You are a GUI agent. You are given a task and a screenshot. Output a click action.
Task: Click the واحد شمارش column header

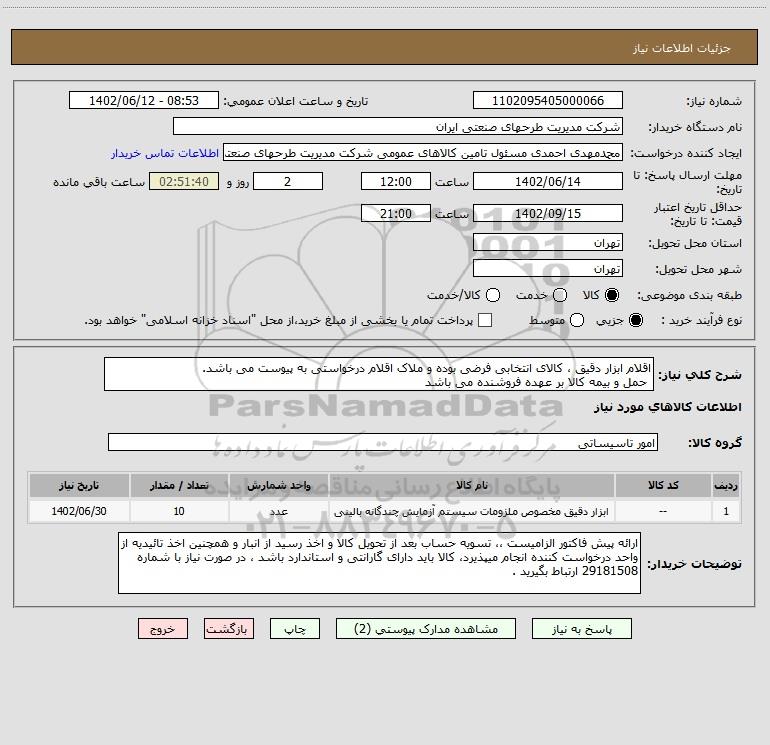pos(278,486)
